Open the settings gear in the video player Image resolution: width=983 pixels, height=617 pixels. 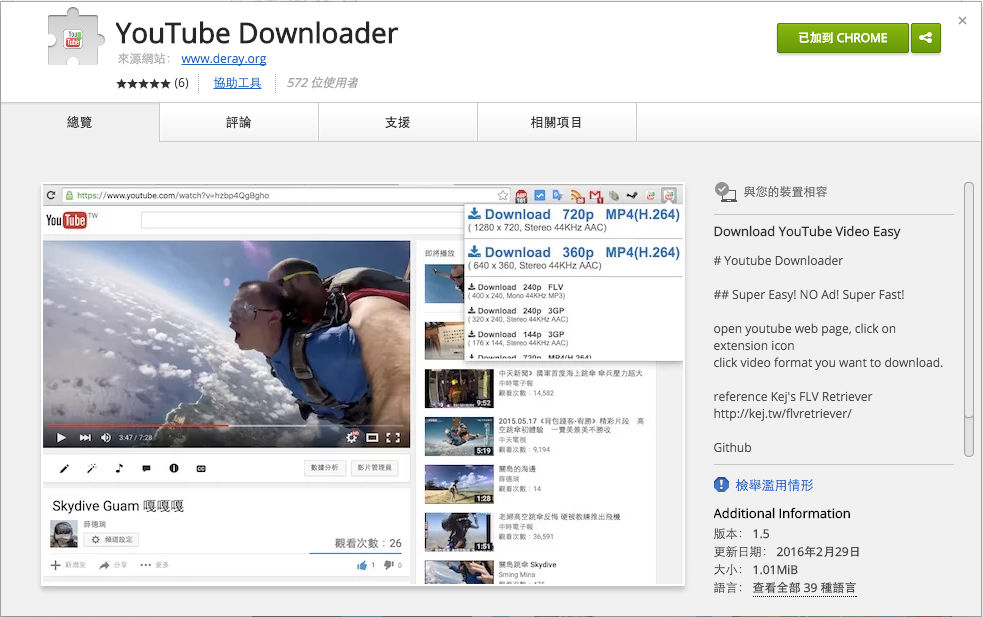351,437
